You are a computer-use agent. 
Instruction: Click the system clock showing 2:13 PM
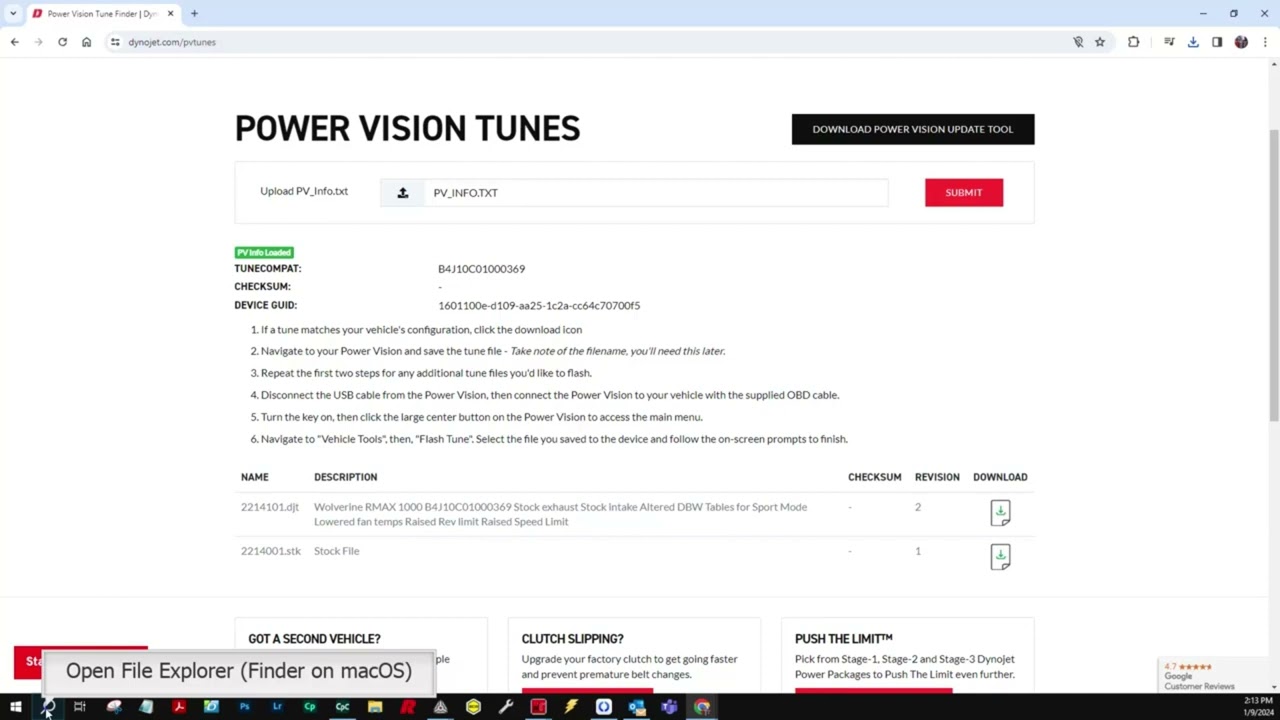pos(1258,702)
